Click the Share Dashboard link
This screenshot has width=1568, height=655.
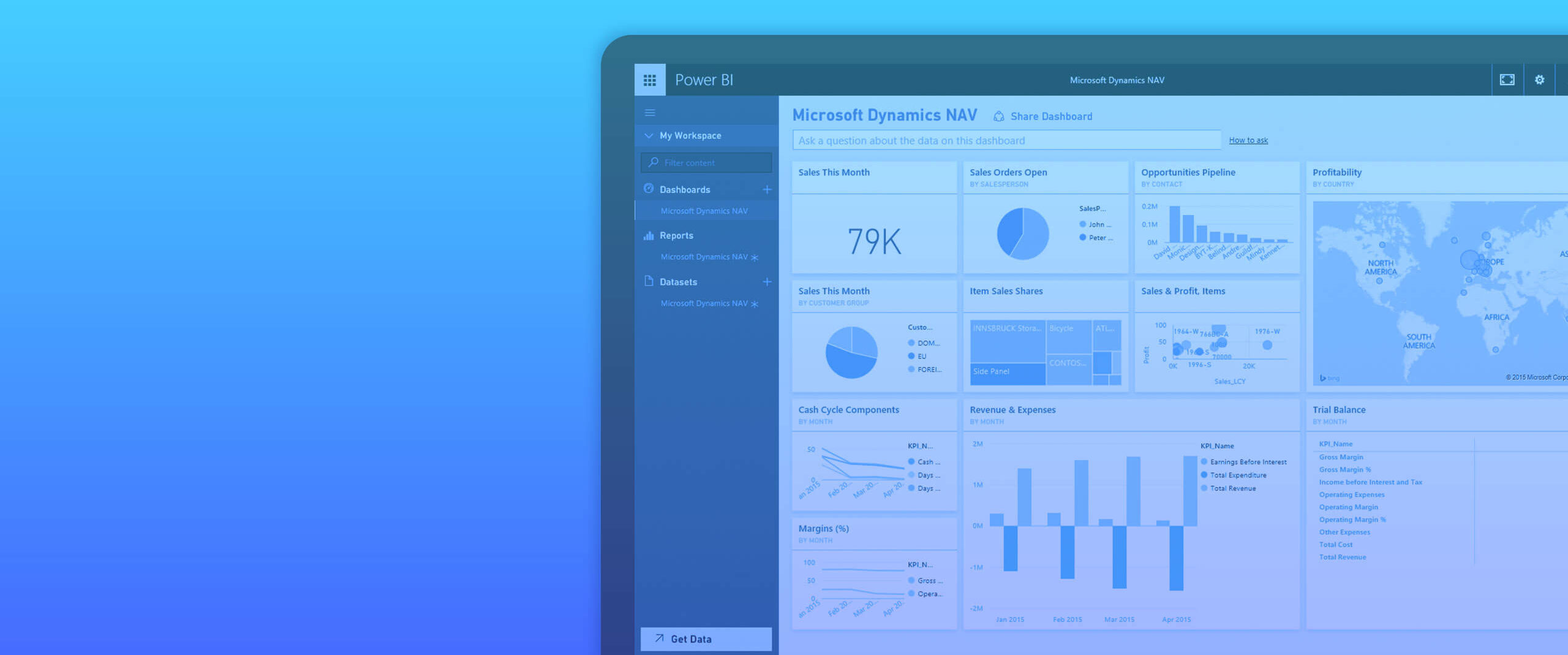pos(1051,116)
